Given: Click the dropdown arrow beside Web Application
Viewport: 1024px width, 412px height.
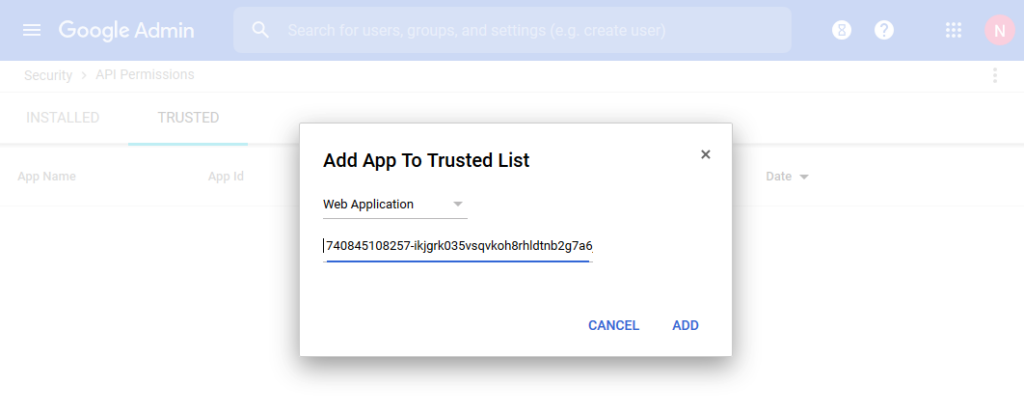Looking at the screenshot, I should coord(458,204).
